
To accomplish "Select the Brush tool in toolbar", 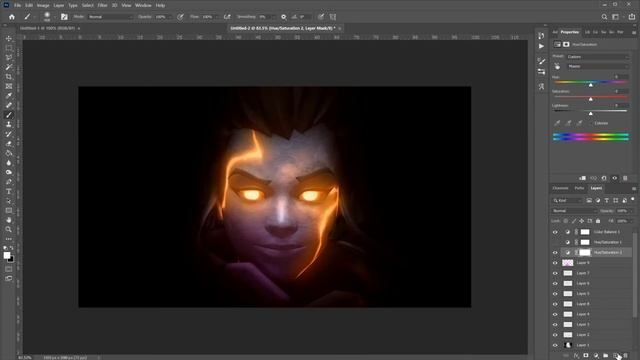I will pyautogui.click(x=9, y=115).
